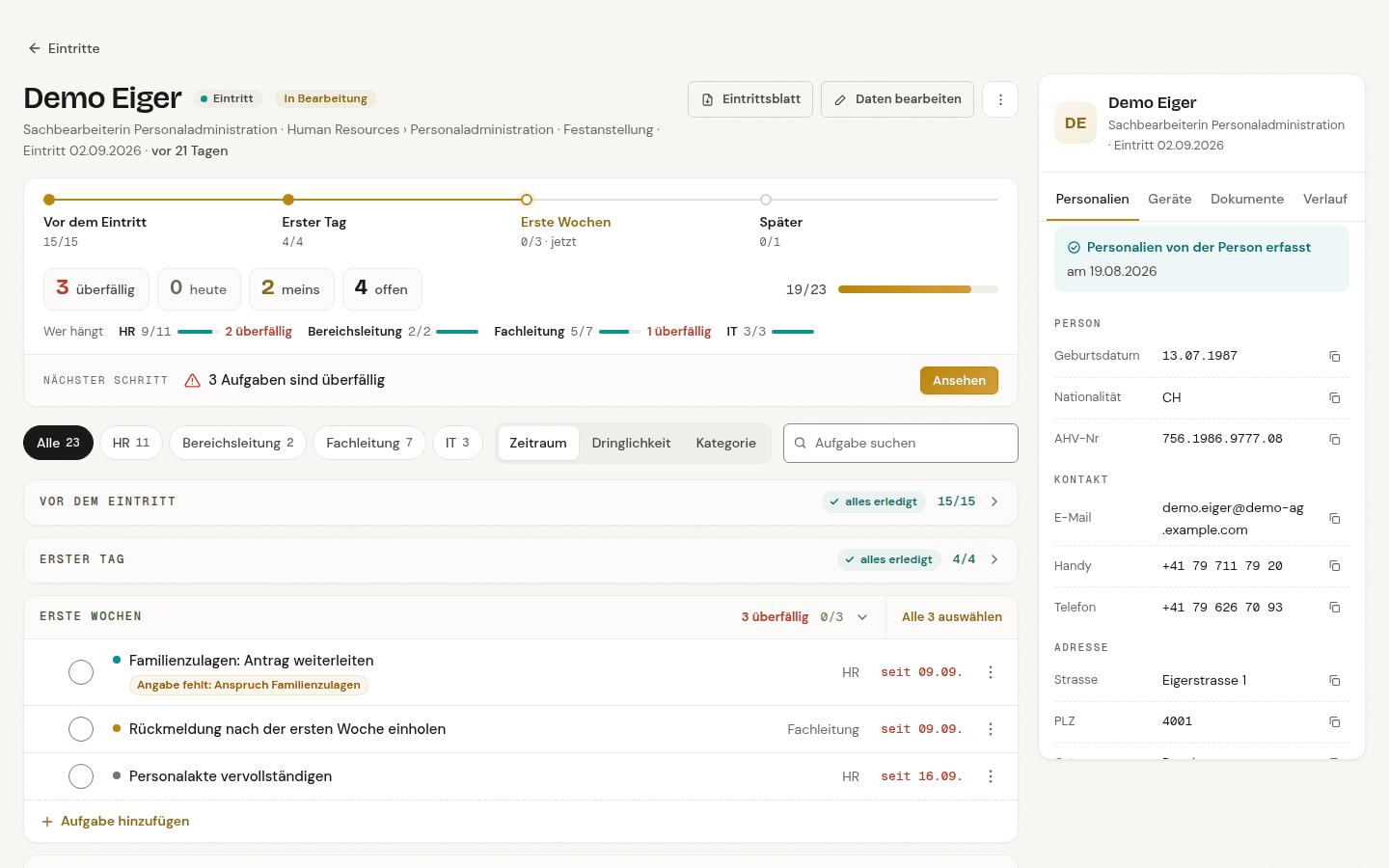Group tasks by Dringlichkeit
This screenshot has width=1389, height=868.
point(631,443)
